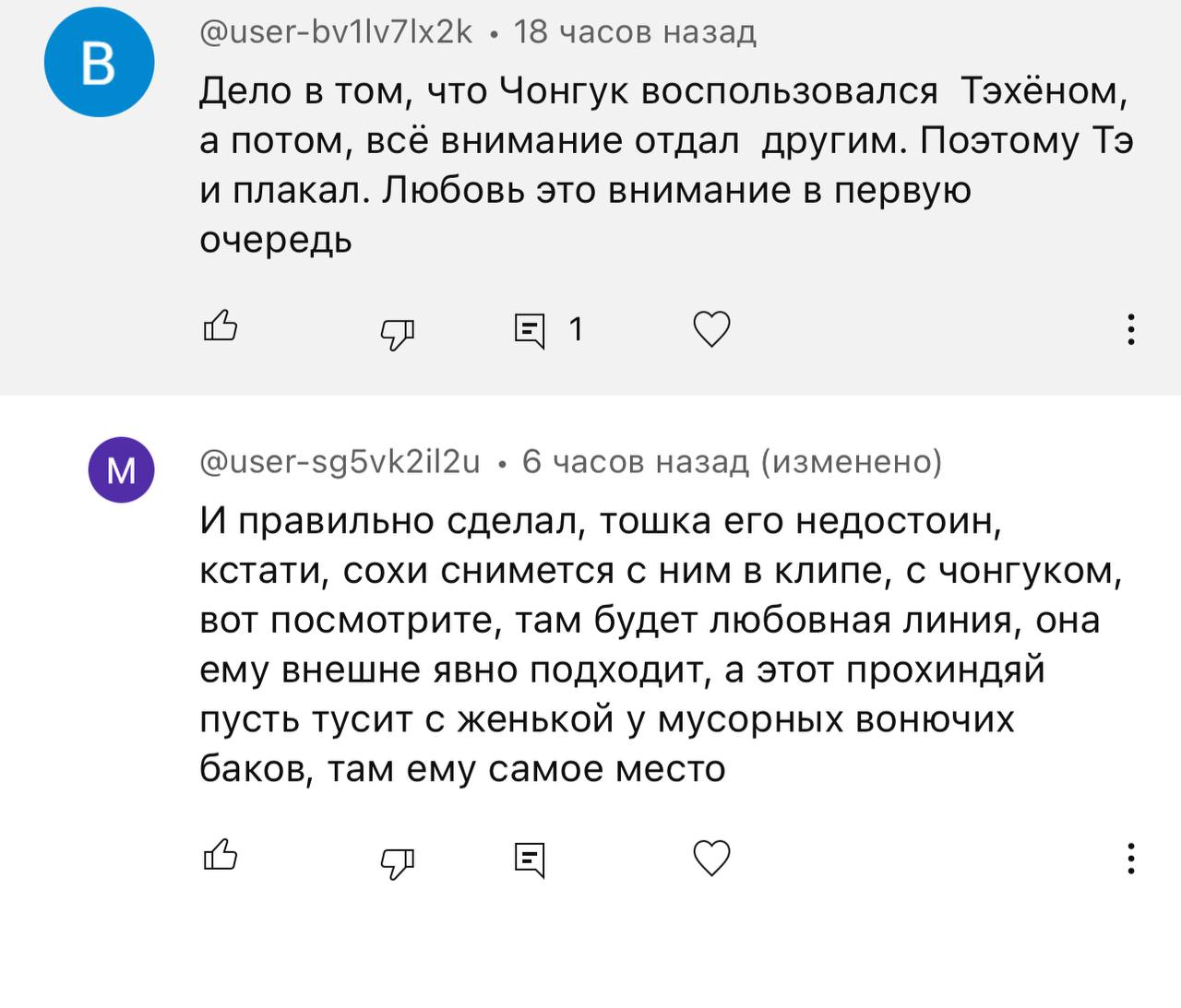
Task: Select the first comment text about Тэхён
Action: (664, 140)
